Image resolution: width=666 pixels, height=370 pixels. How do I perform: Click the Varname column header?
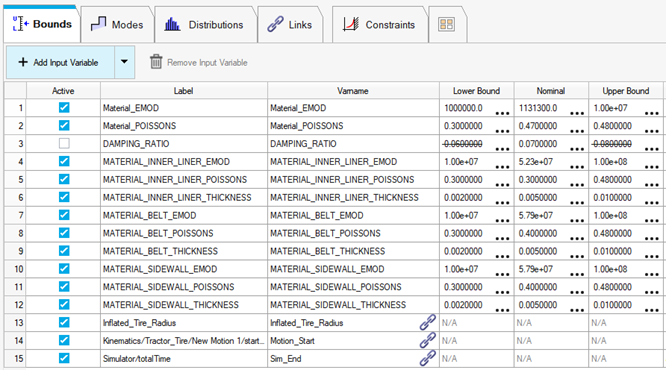point(353,90)
